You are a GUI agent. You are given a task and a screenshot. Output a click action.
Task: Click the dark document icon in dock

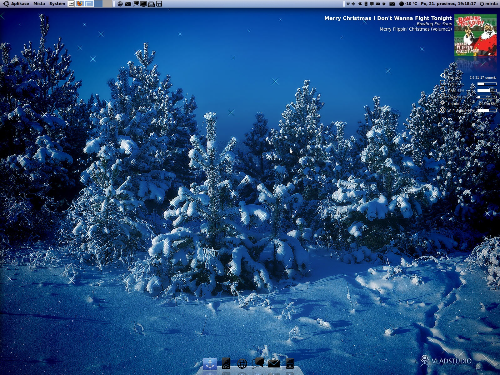(x=226, y=363)
